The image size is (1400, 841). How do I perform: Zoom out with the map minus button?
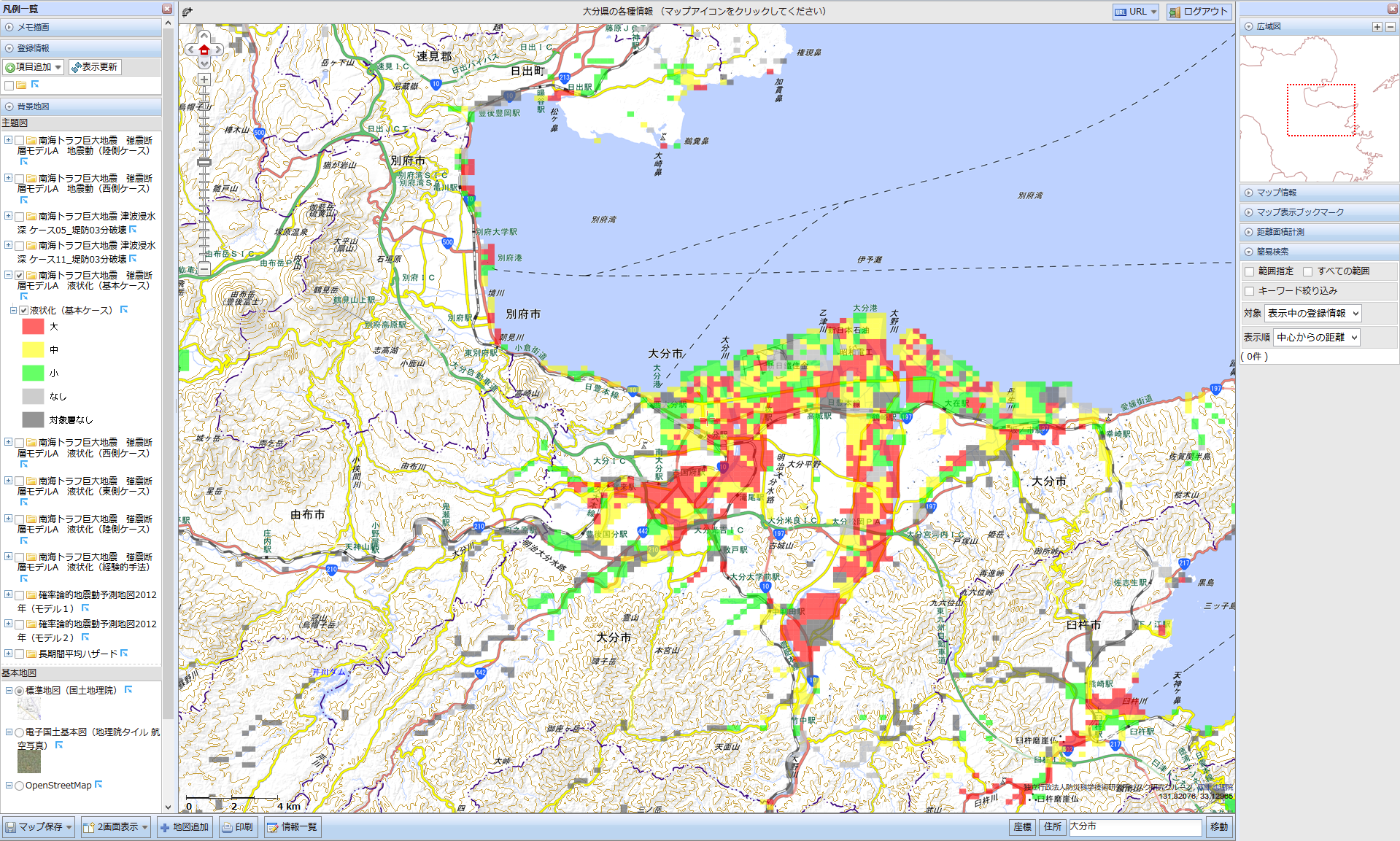(204, 269)
